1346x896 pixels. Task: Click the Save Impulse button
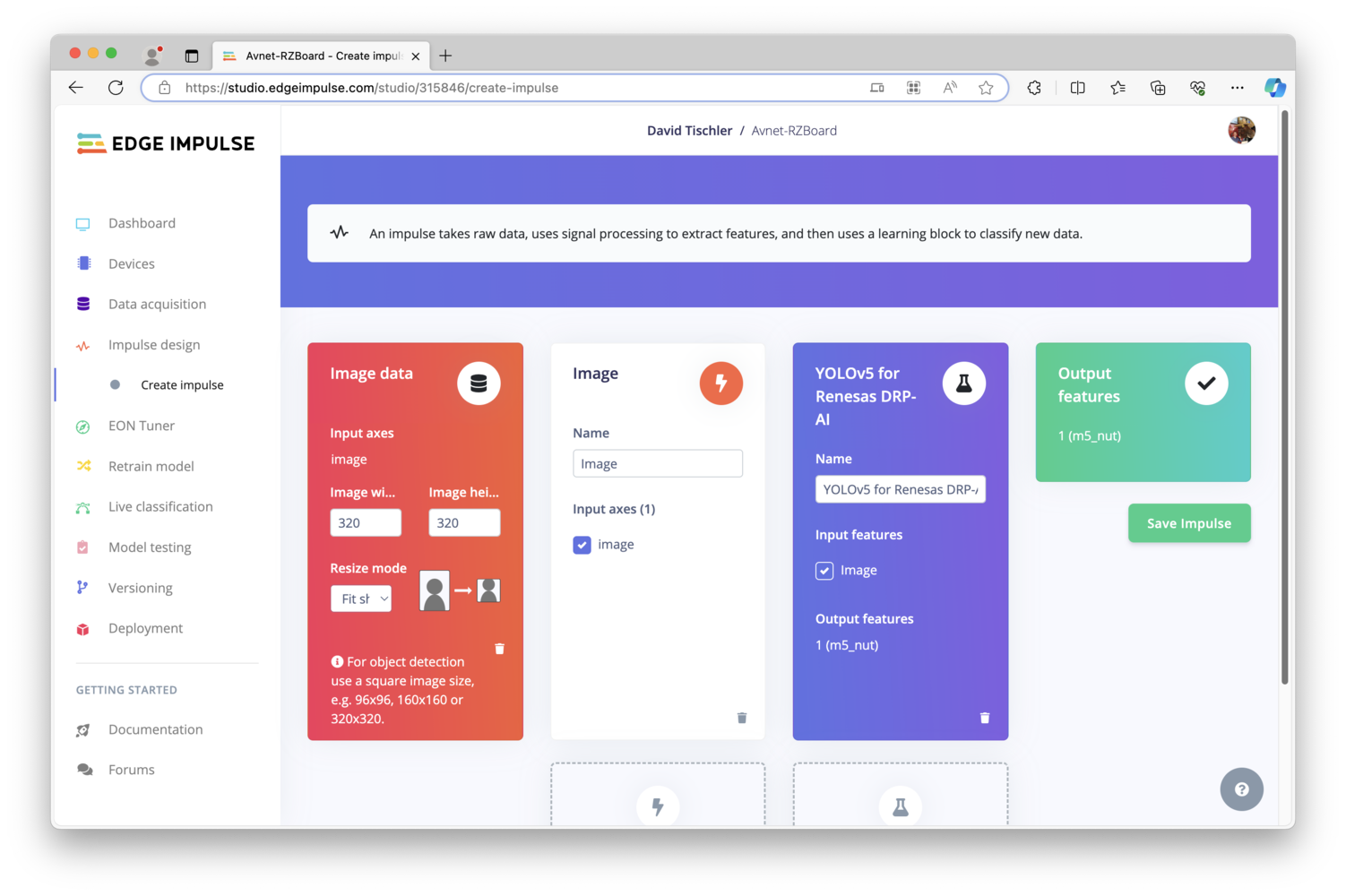click(x=1189, y=523)
